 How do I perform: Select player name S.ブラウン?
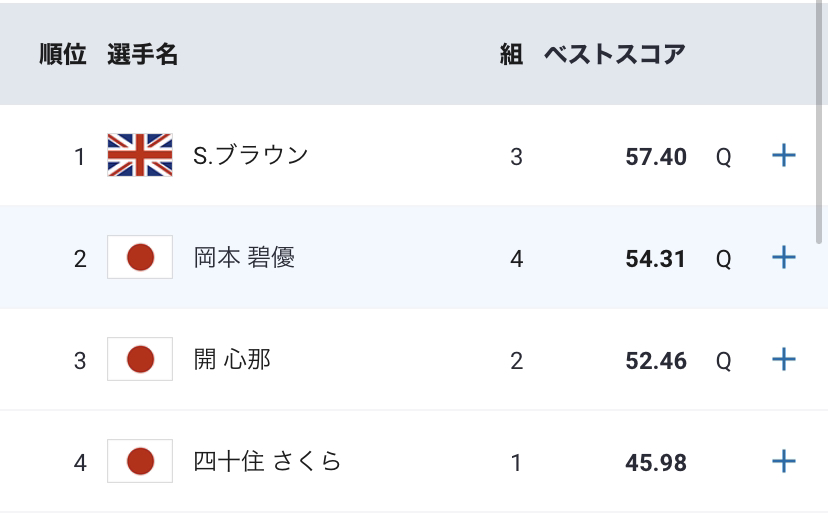[250, 155]
